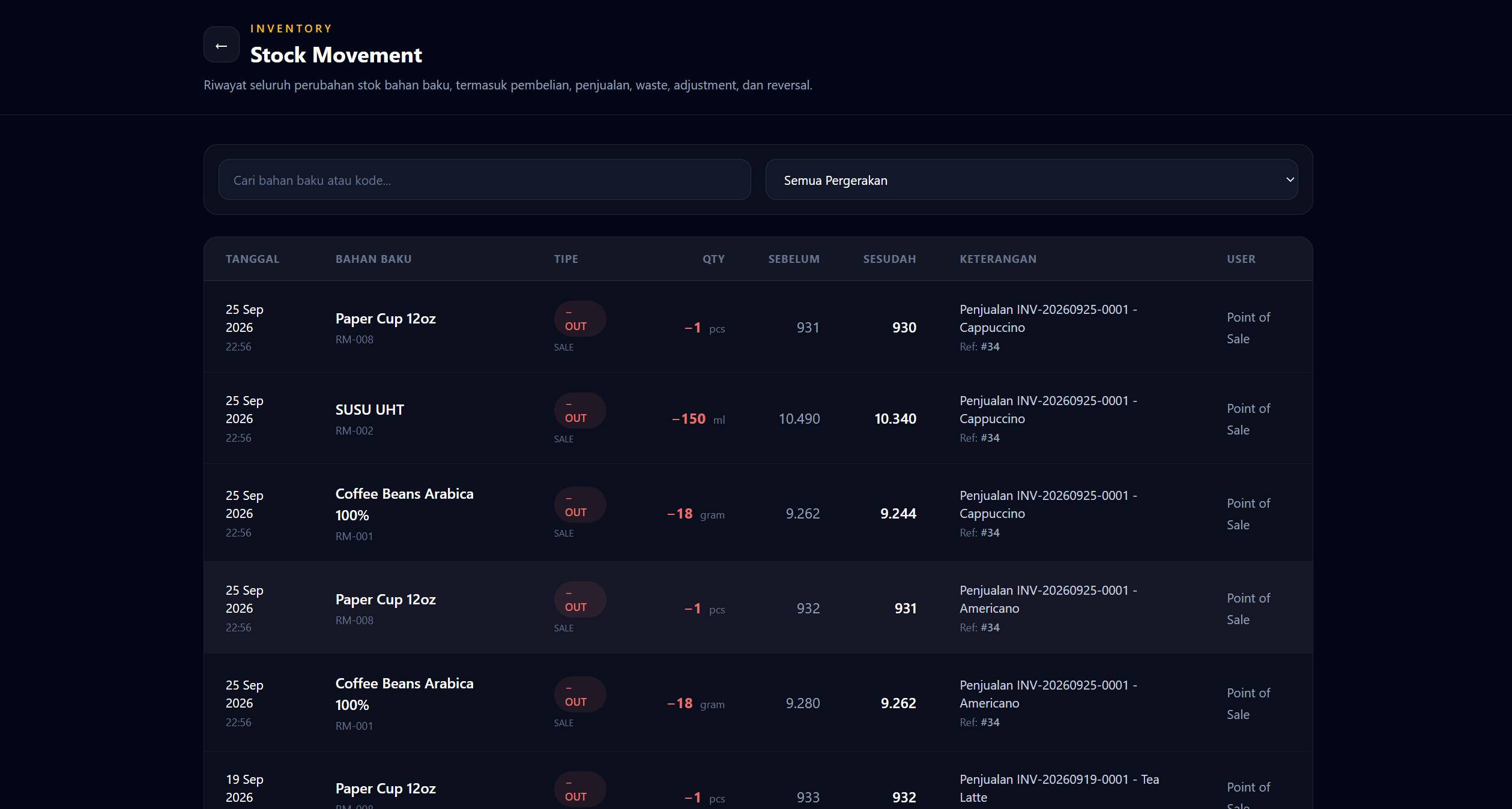This screenshot has width=1512, height=809.
Task: Click the BAHAN BAKU column header
Action: 373,259
